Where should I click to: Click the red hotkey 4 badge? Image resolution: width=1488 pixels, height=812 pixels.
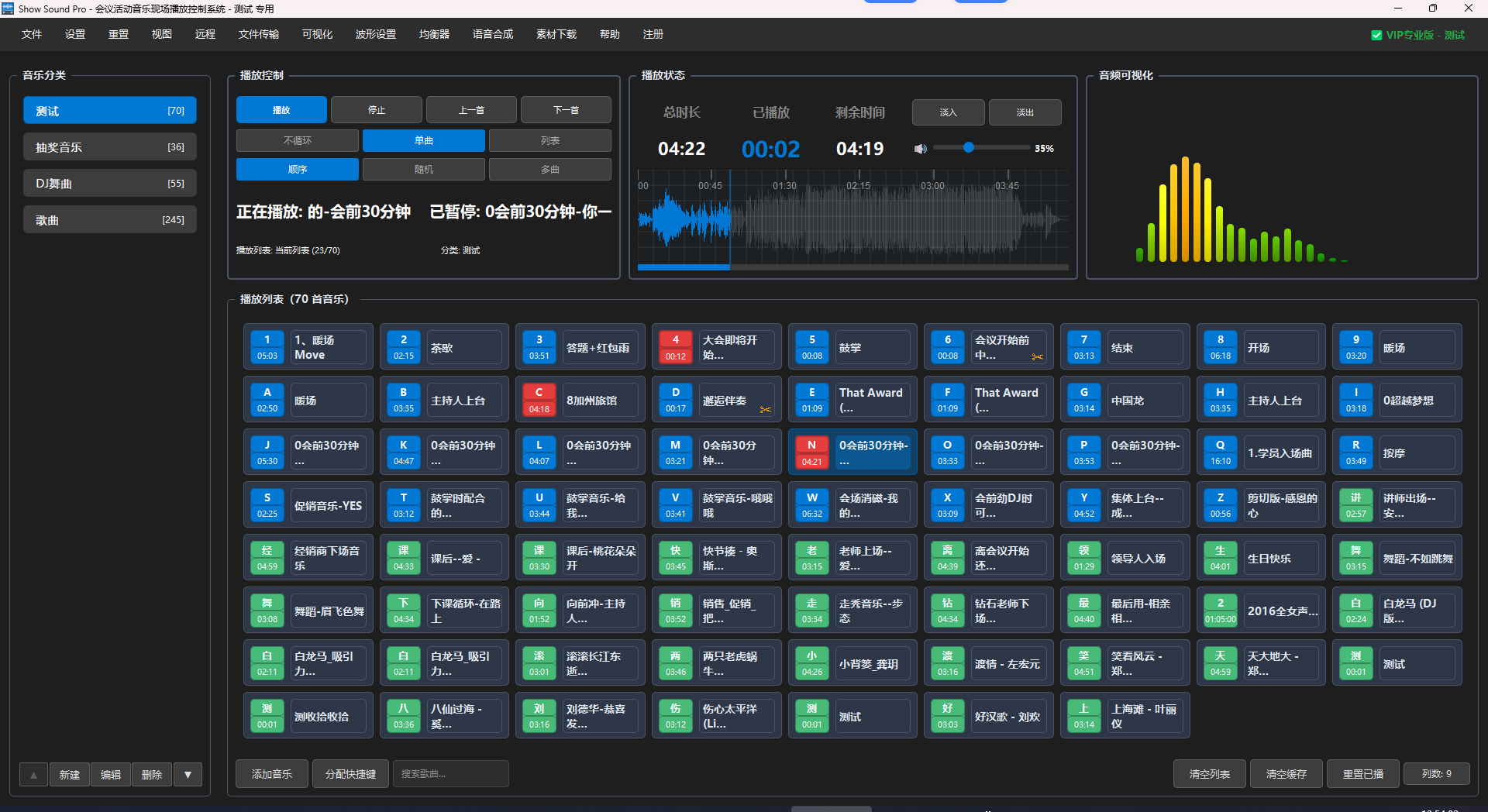(675, 347)
